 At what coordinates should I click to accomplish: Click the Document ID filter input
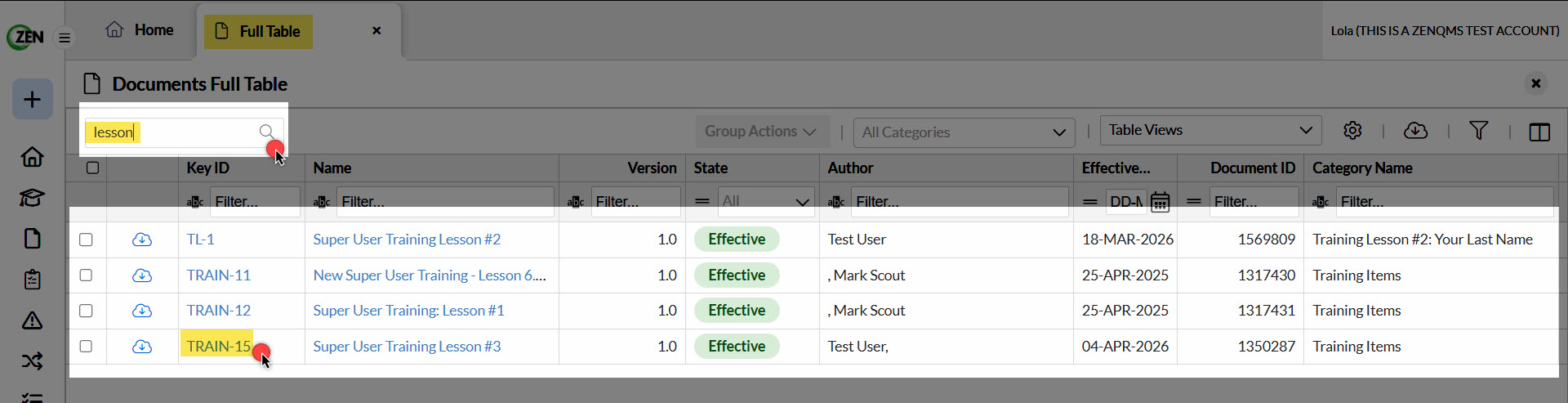(1254, 202)
